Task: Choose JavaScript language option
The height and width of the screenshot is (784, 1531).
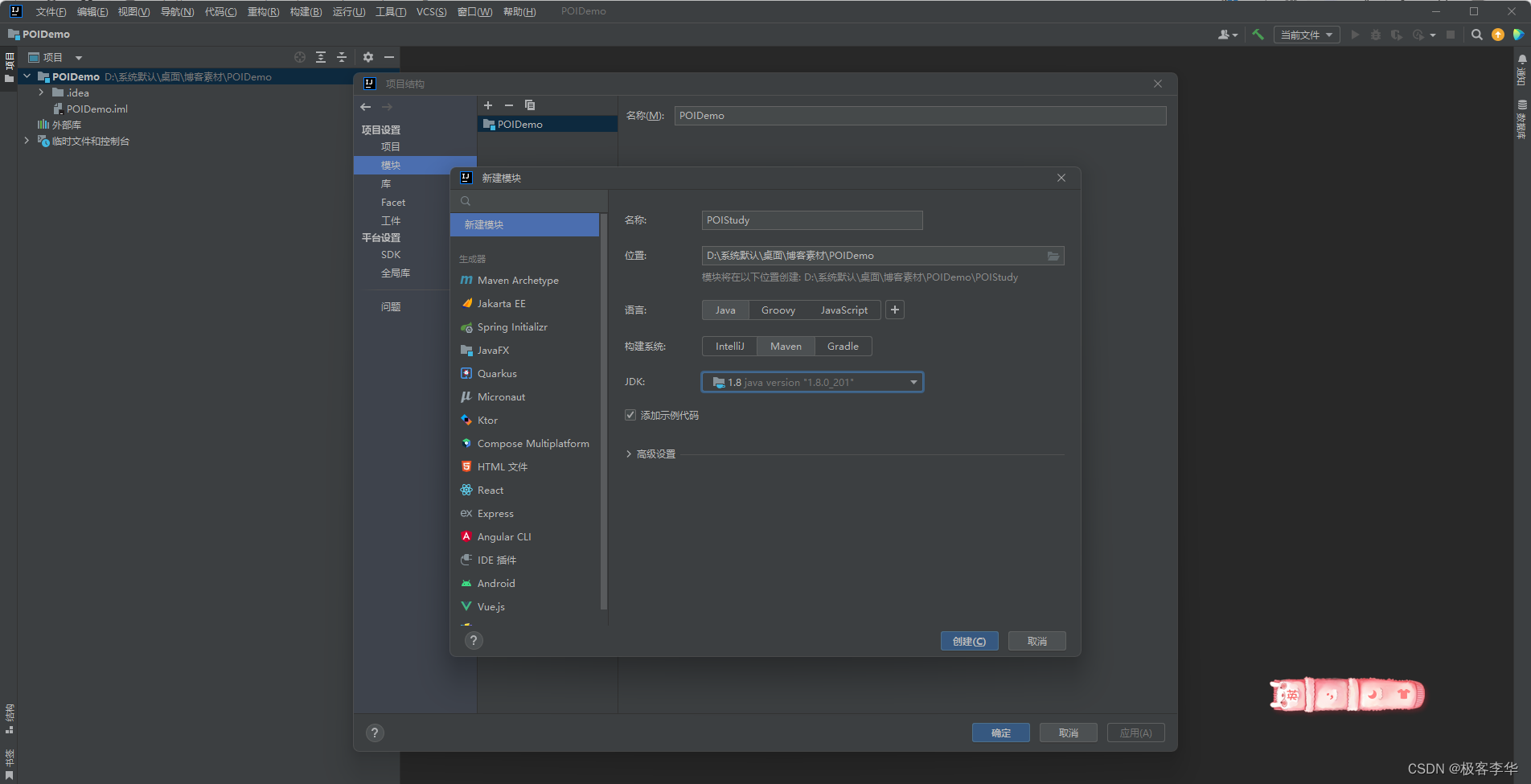Action: [843, 310]
